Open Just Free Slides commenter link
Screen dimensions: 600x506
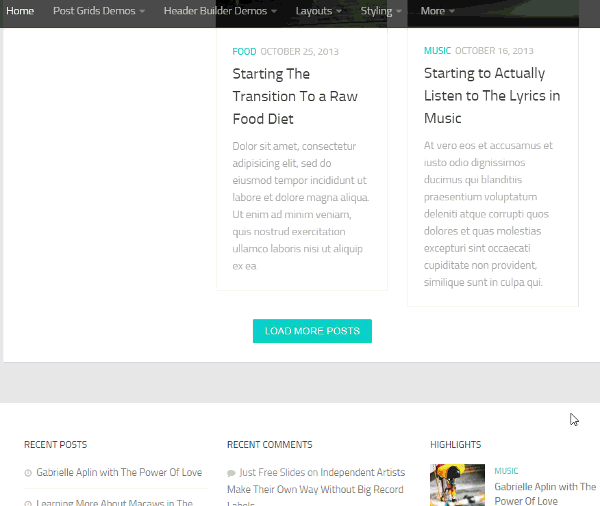point(273,472)
